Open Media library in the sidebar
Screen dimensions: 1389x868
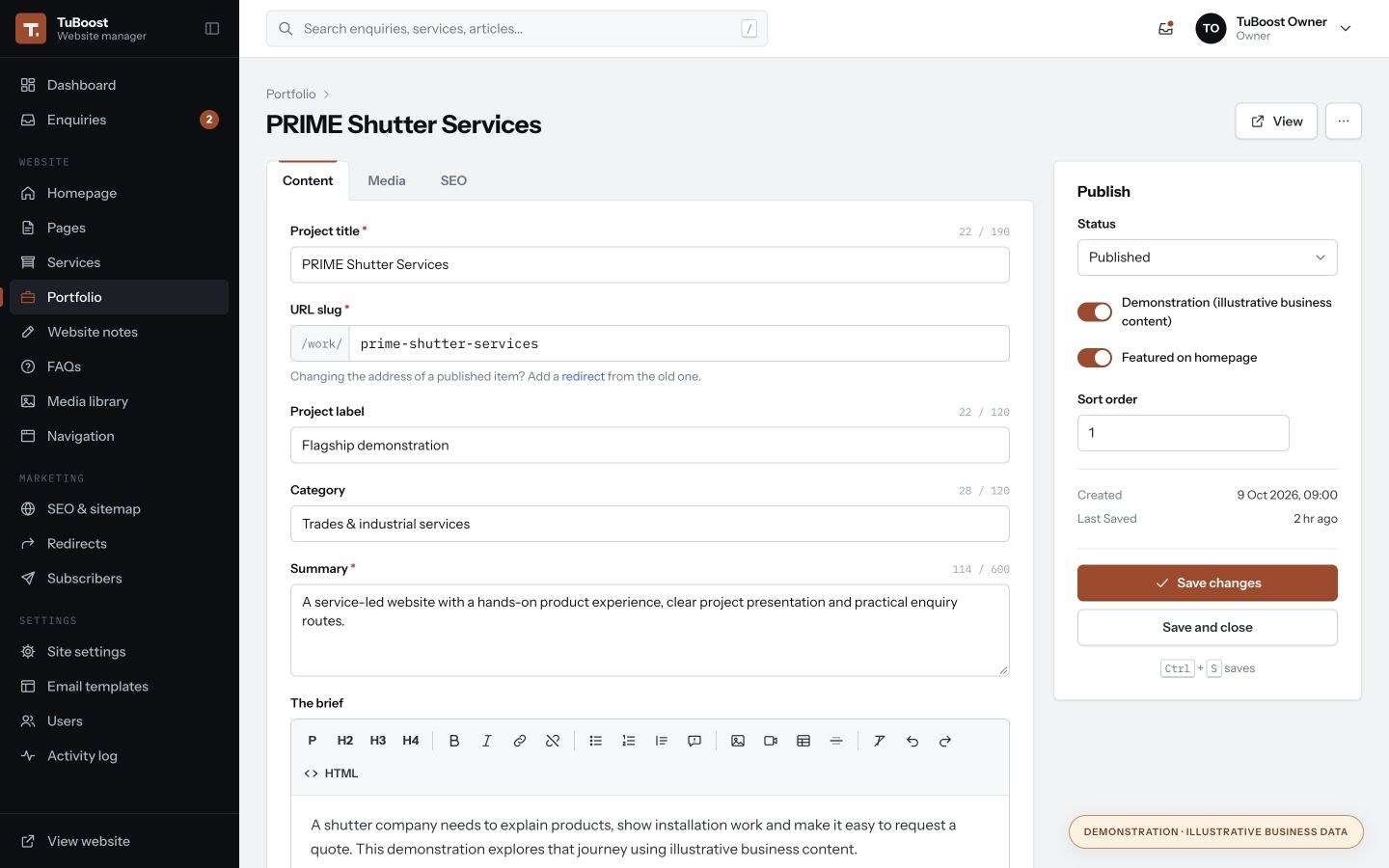click(120, 401)
